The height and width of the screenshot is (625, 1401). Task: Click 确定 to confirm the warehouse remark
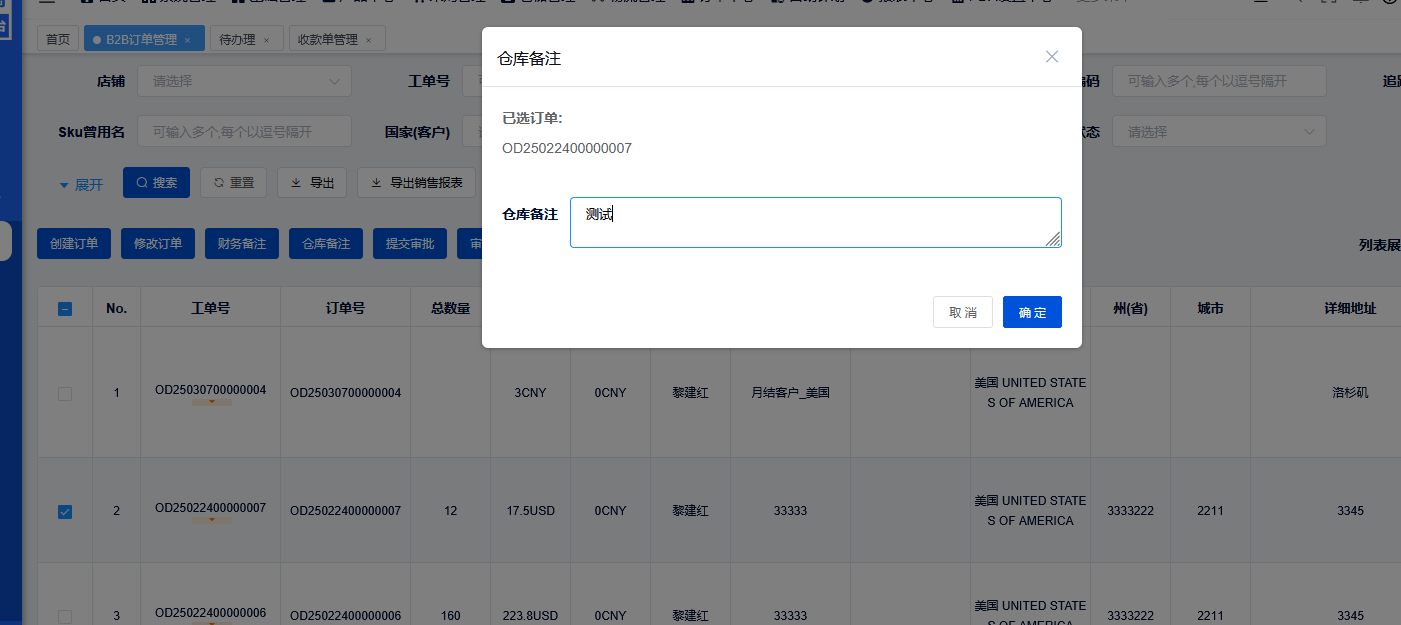[1032, 312]
